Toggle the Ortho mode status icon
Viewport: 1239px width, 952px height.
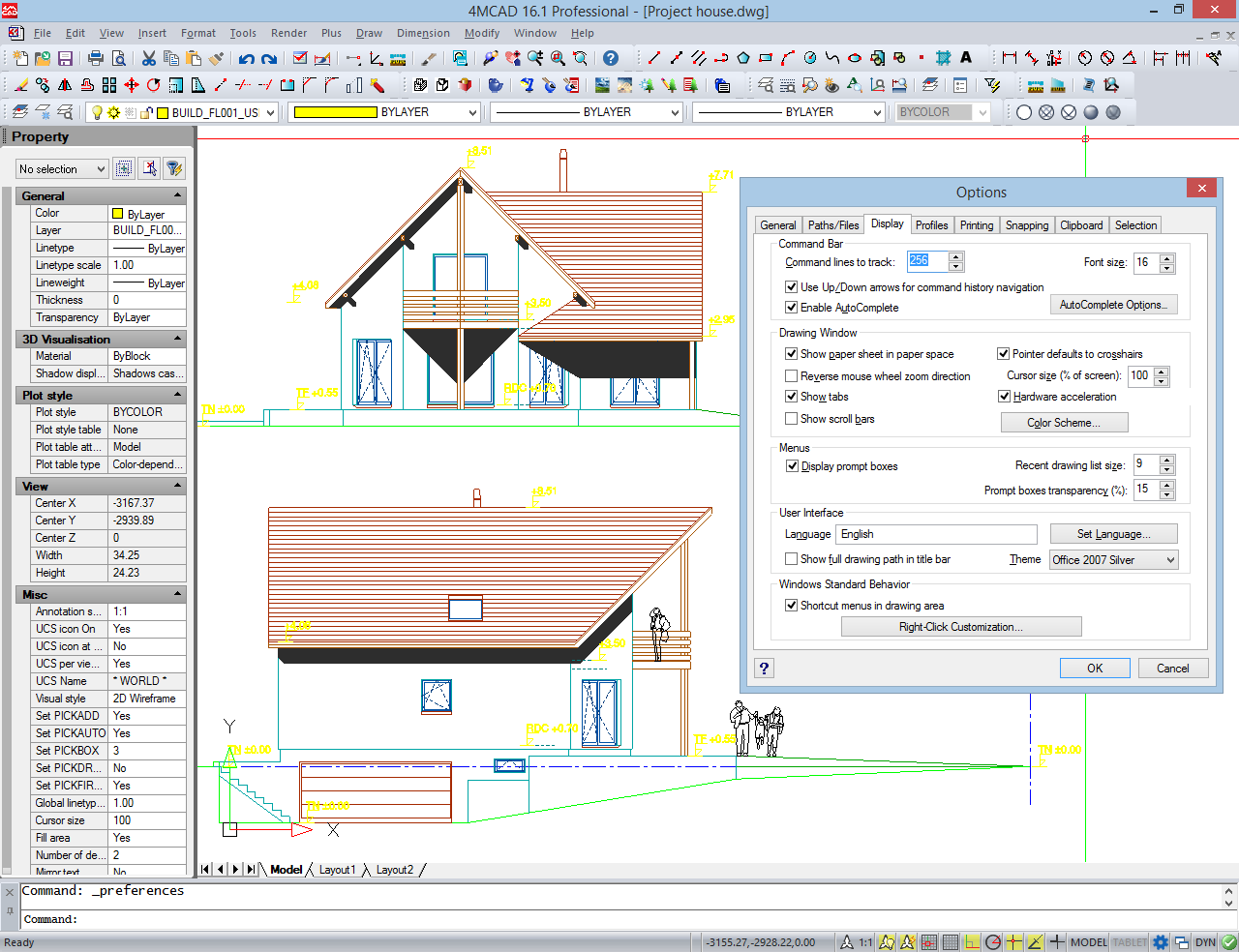(x=972, y=942)
